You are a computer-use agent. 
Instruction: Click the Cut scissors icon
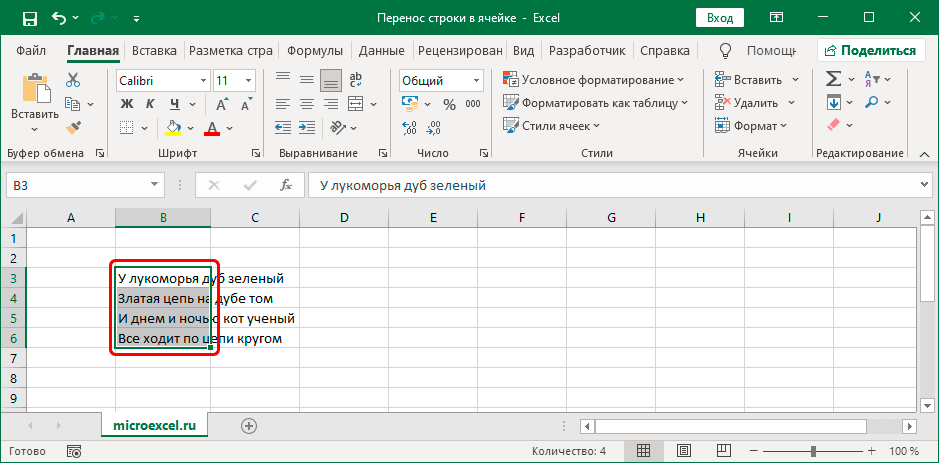point(73,80)
